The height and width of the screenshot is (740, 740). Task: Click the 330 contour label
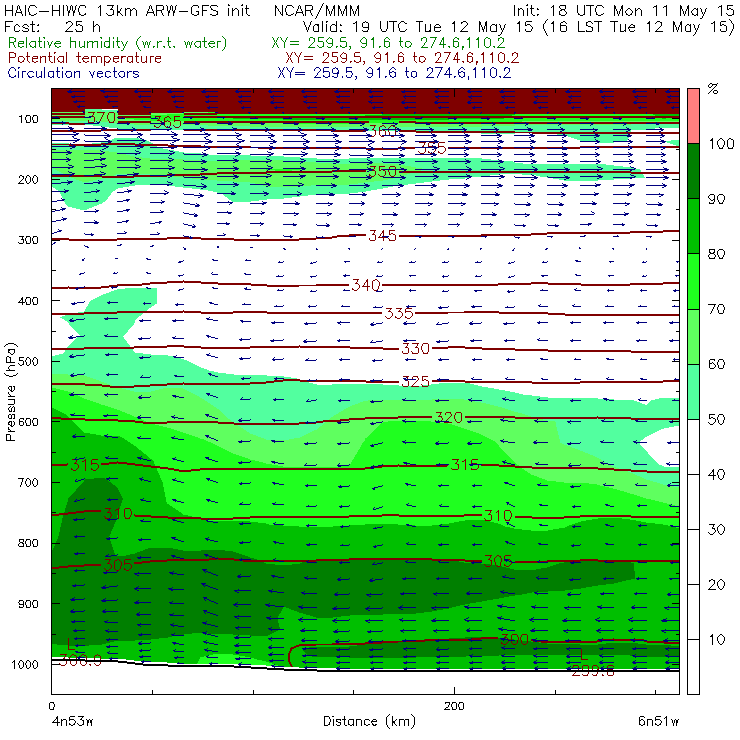click(415, 349)
